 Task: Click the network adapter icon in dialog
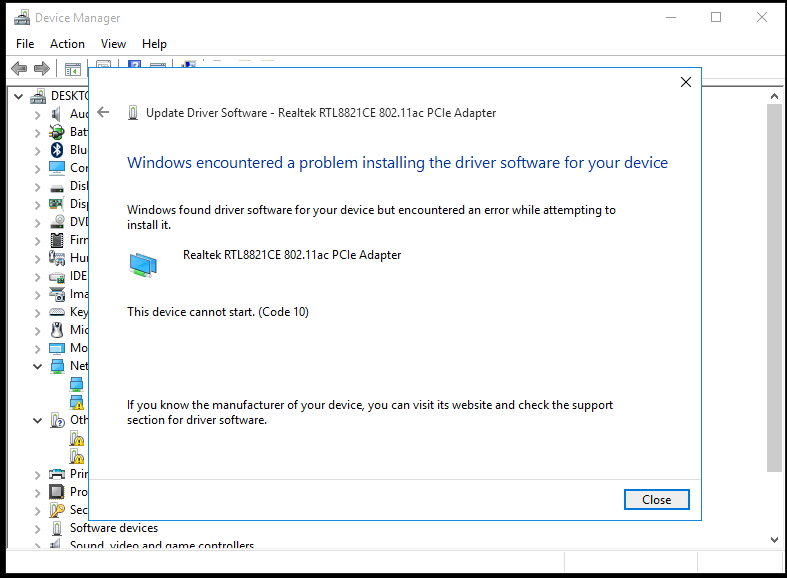[x=143, y=264]
